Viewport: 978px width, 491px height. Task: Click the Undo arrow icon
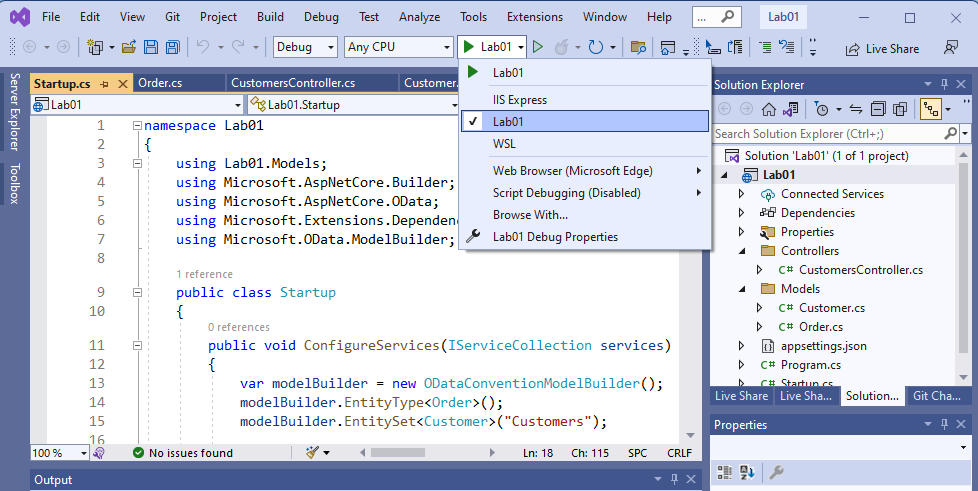tap(203, 47)
